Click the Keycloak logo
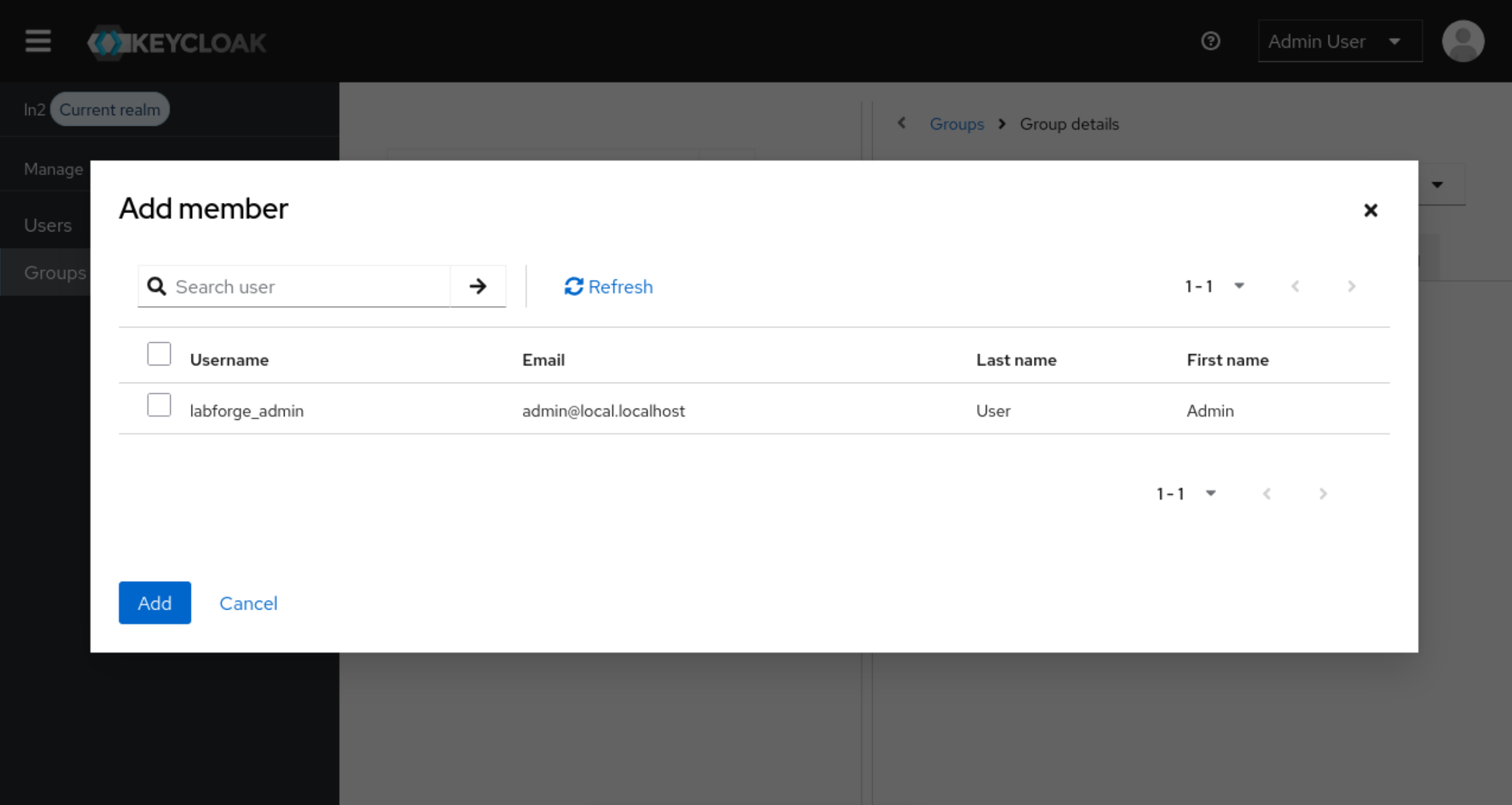Viewport: 1512px width, 805px height. pos(177,42)
